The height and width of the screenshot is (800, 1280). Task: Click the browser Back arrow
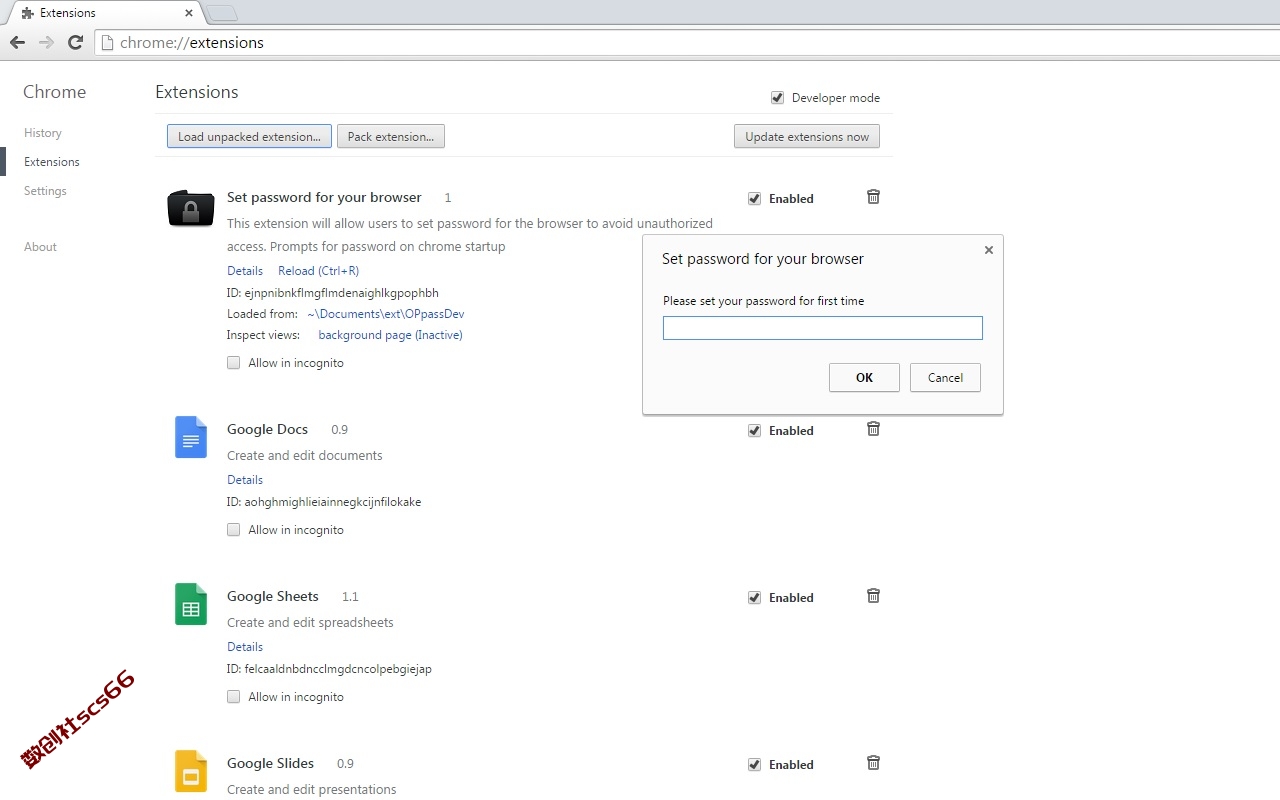point(17,42)
